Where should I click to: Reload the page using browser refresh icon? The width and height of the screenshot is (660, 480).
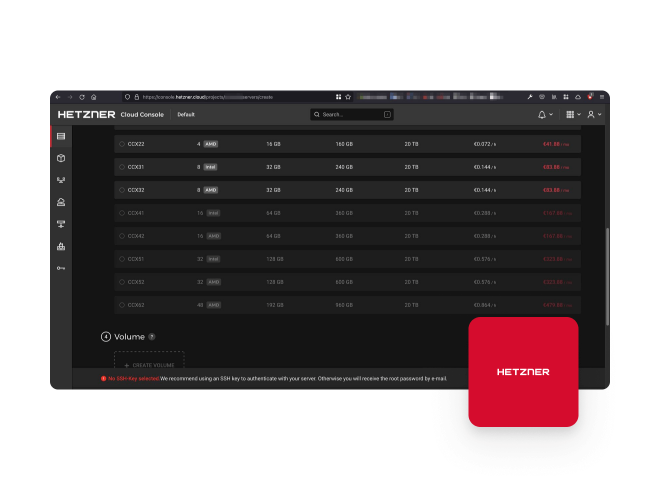82,97
